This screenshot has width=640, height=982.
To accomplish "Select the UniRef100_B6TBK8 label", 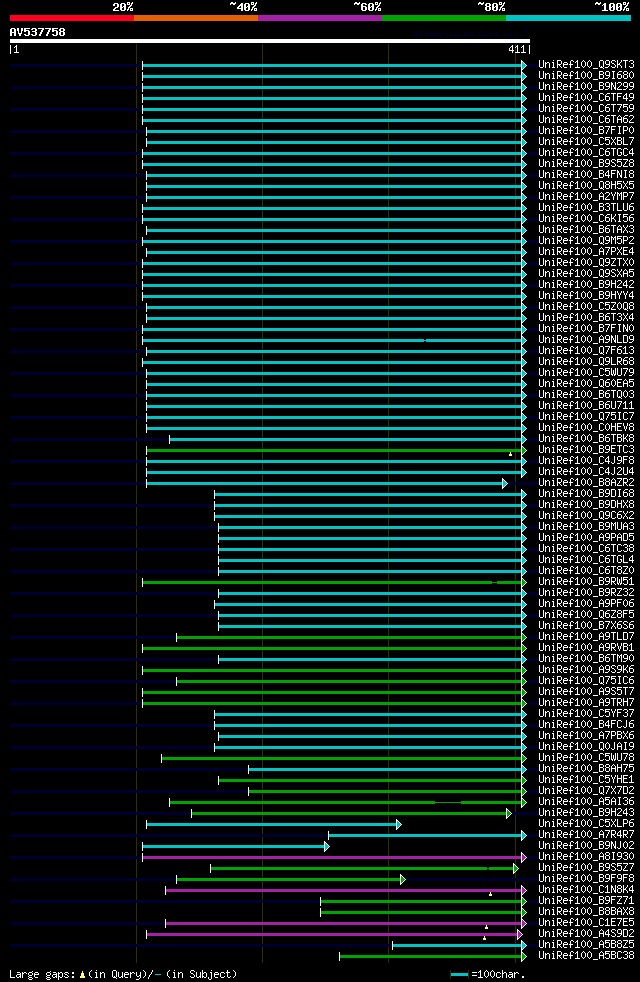I will [586, 438].
